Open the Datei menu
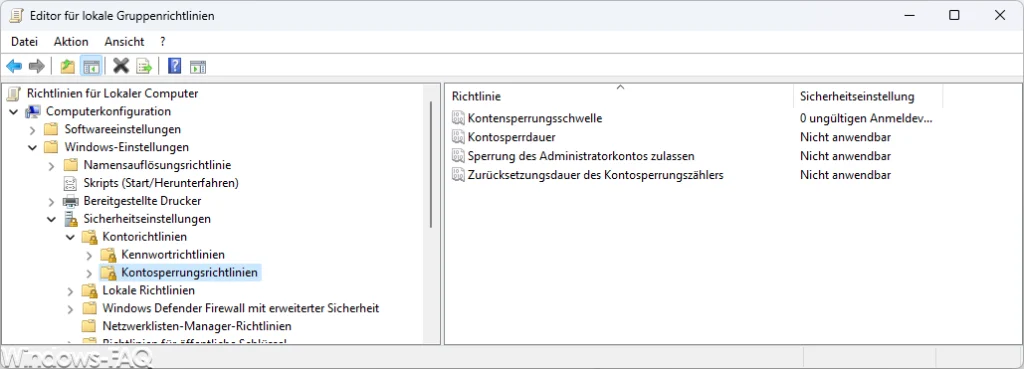This screenshot has height=369, width=1024. 25,41
